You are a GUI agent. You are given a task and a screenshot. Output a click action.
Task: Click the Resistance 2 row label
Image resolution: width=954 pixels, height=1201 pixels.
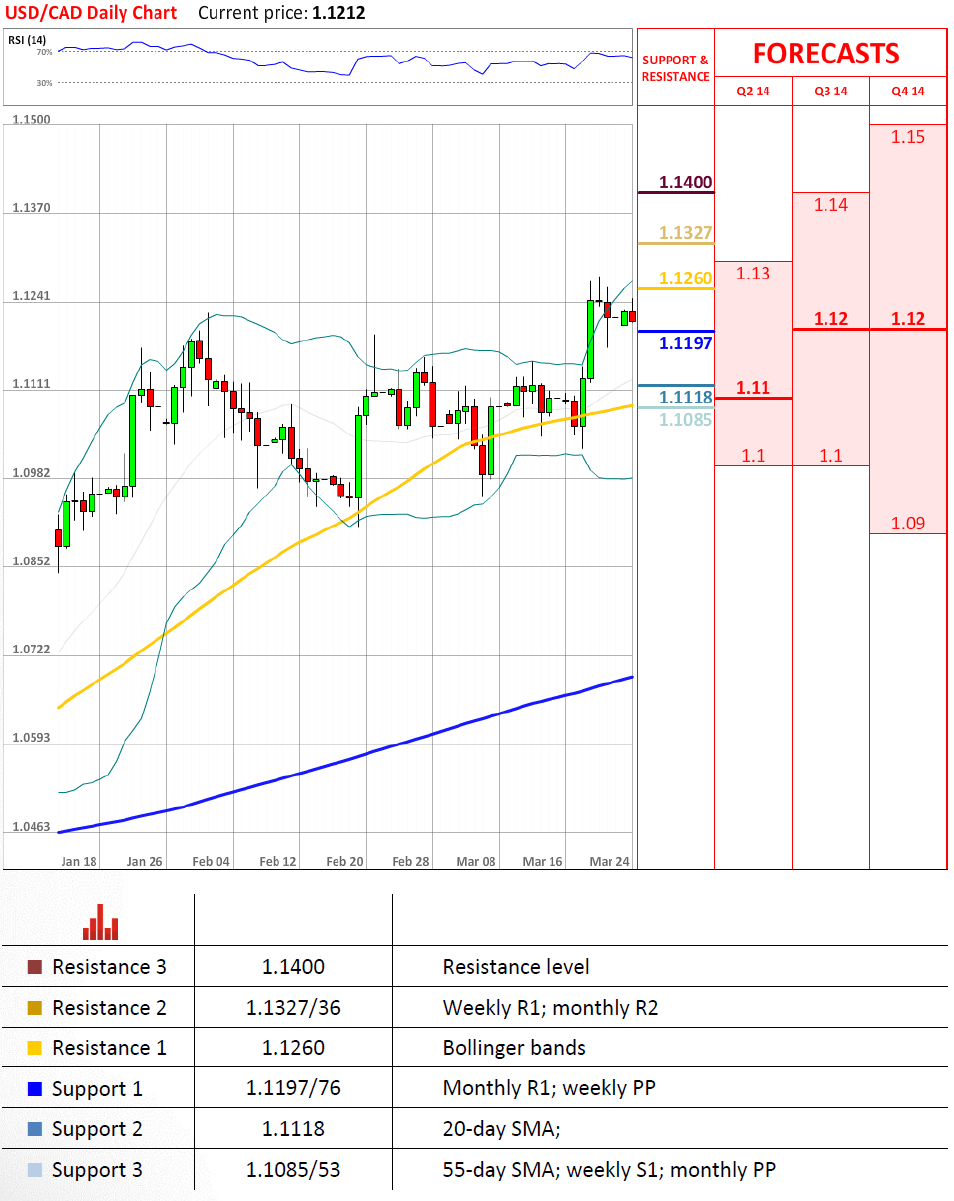pos(109,1008)
